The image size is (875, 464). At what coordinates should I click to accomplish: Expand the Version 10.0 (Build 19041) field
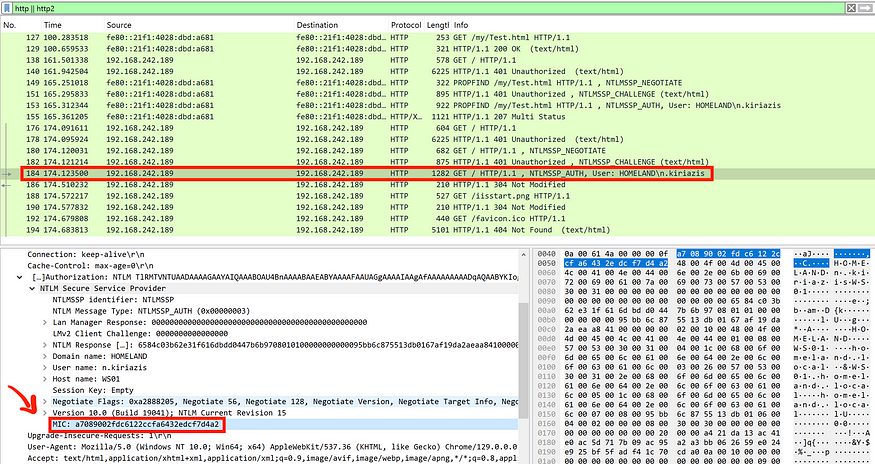coord(45,413)
